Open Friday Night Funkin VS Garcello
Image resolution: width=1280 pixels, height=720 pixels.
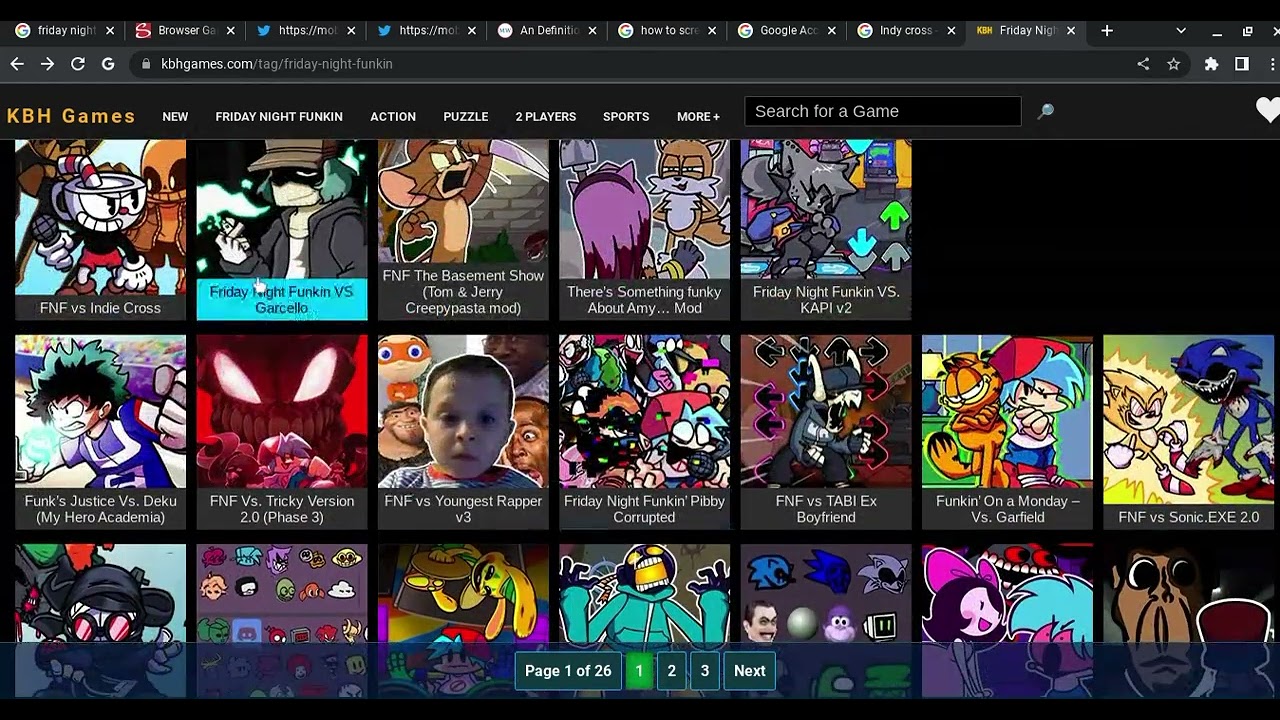282,230
